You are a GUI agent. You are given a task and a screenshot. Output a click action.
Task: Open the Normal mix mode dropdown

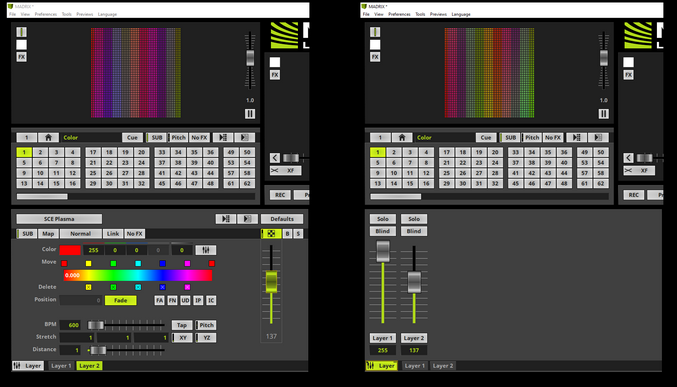(81, 234)
